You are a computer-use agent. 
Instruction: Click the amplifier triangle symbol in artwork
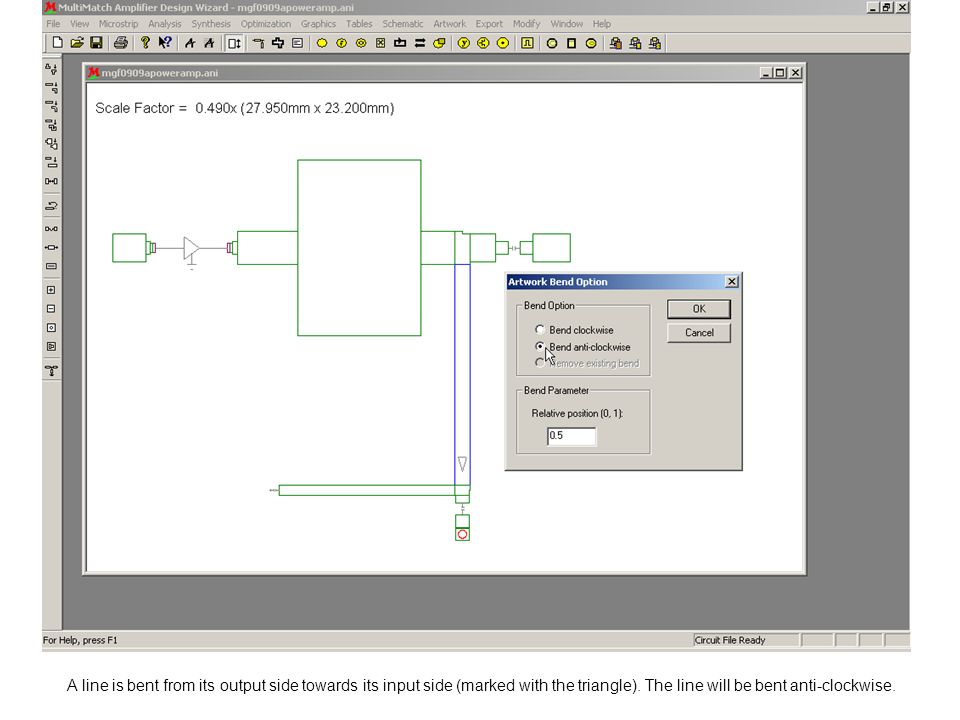[191, 249]
